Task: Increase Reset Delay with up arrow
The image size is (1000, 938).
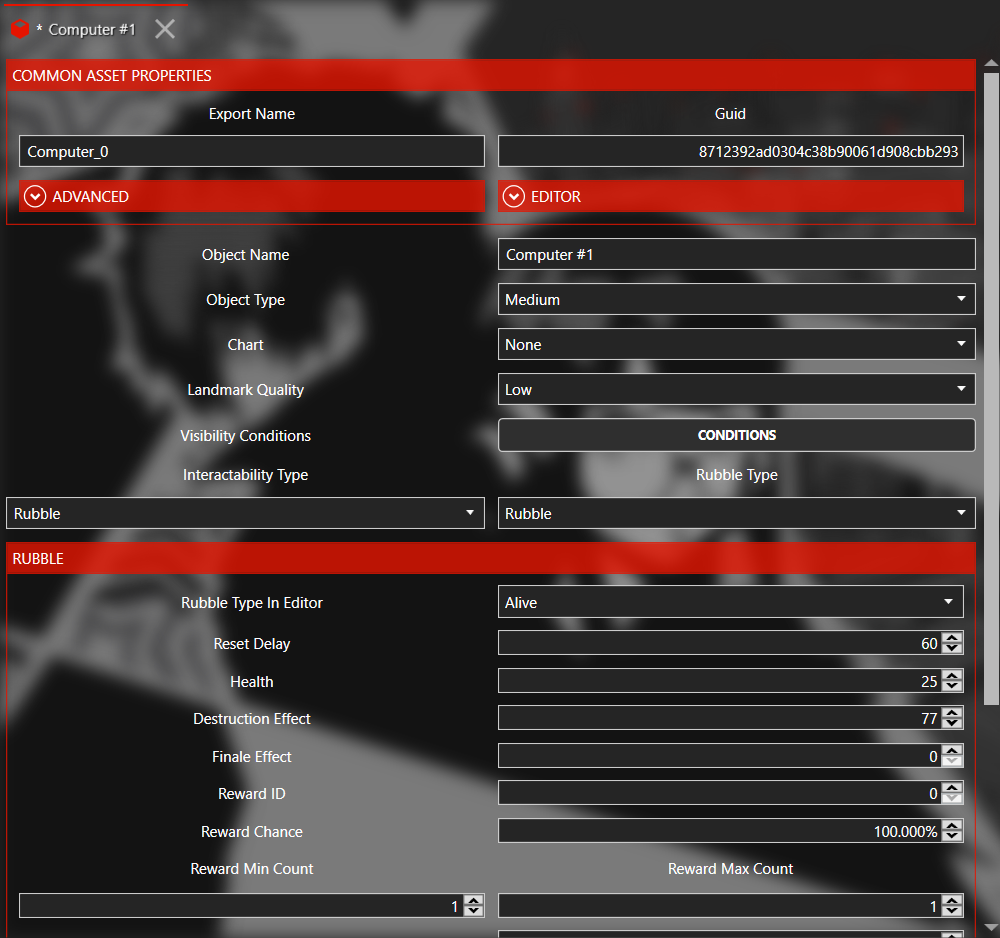Action: point(953,639)
